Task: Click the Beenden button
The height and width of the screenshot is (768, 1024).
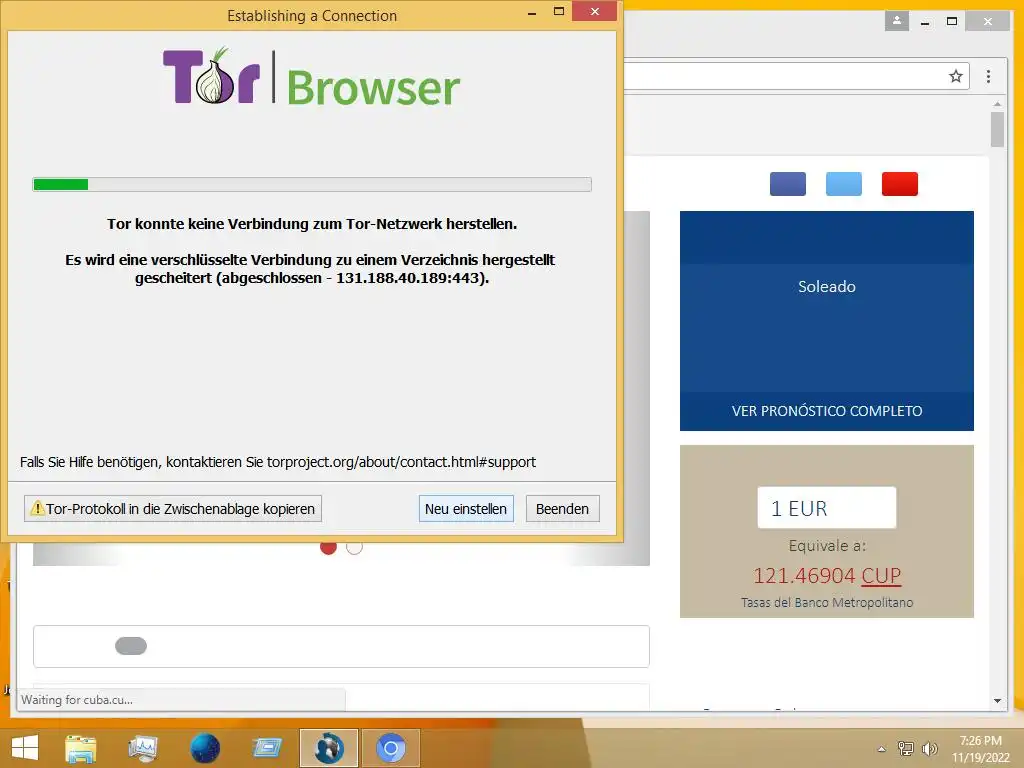Action: pyautogui.click(x=562, y=509)
